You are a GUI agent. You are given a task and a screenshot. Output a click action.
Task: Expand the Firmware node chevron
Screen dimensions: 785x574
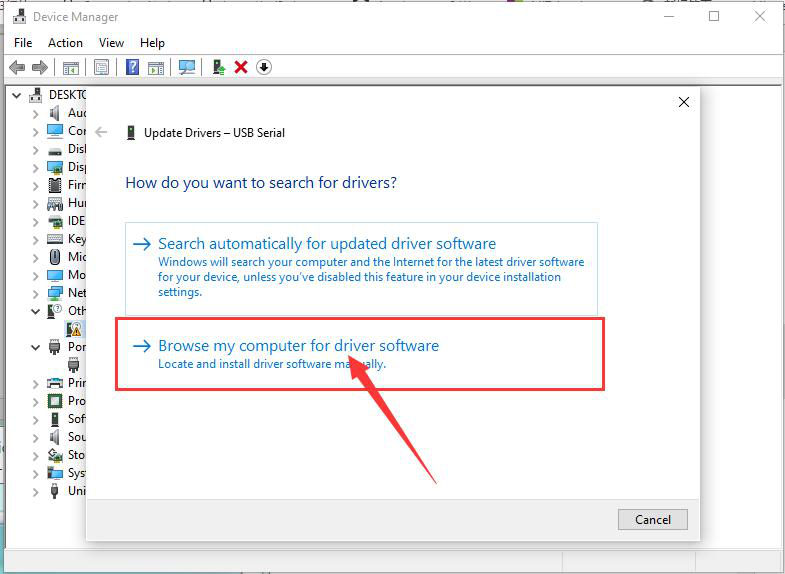35,186
